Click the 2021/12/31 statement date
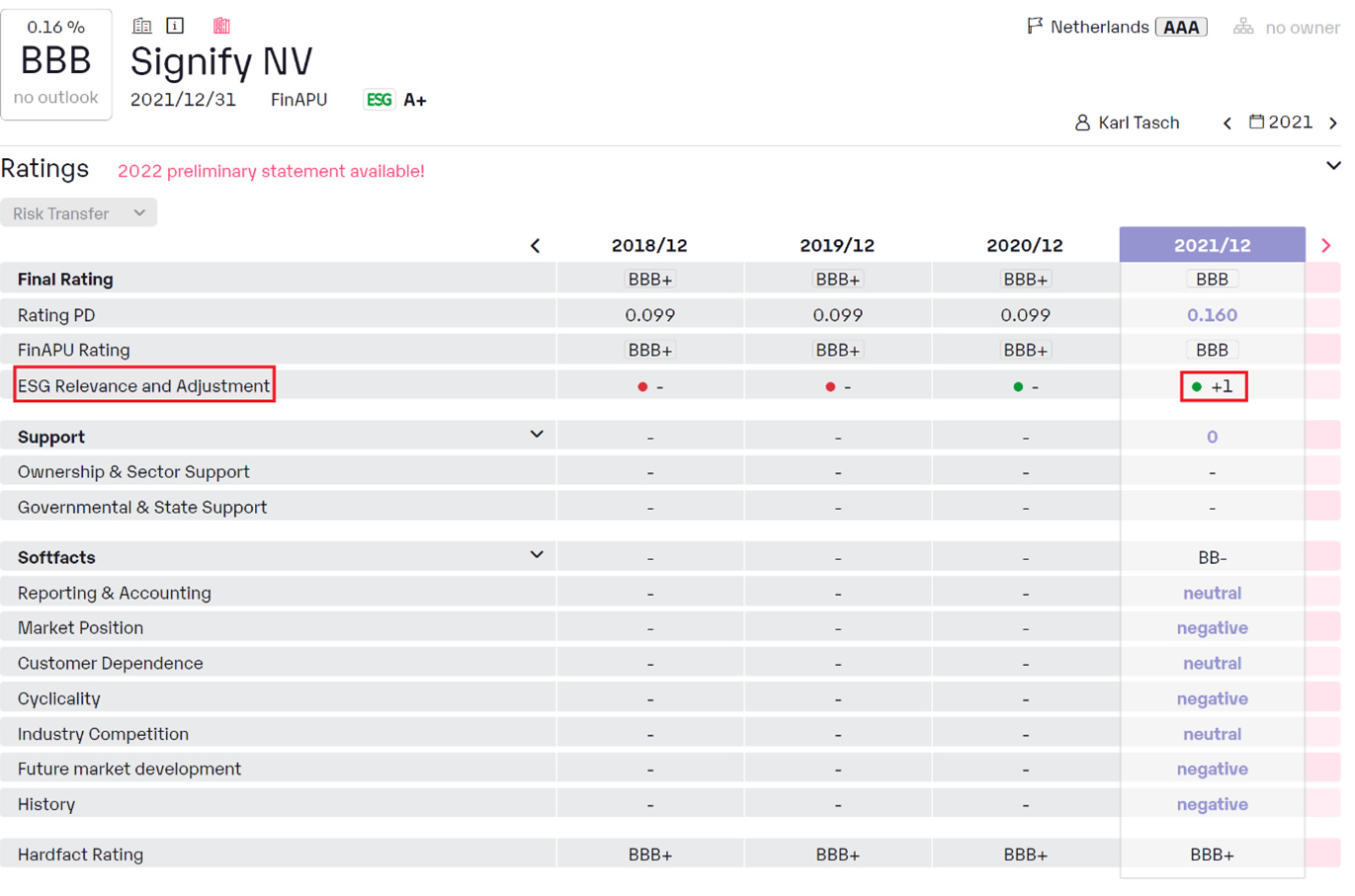The width and height of the screenshot is (1355, 896). tap(183, 100)
